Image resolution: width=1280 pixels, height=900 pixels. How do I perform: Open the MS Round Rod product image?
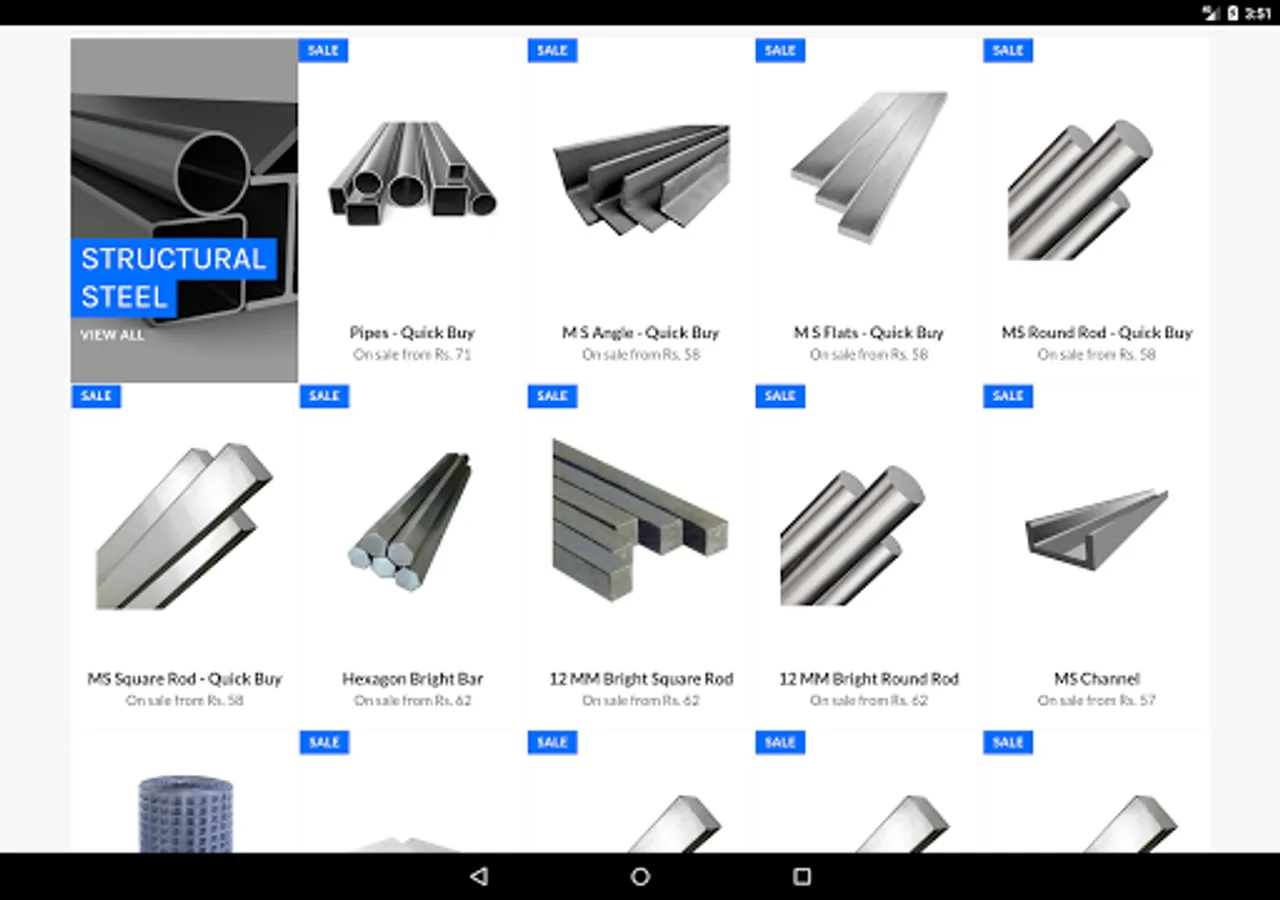(1081, 190)
